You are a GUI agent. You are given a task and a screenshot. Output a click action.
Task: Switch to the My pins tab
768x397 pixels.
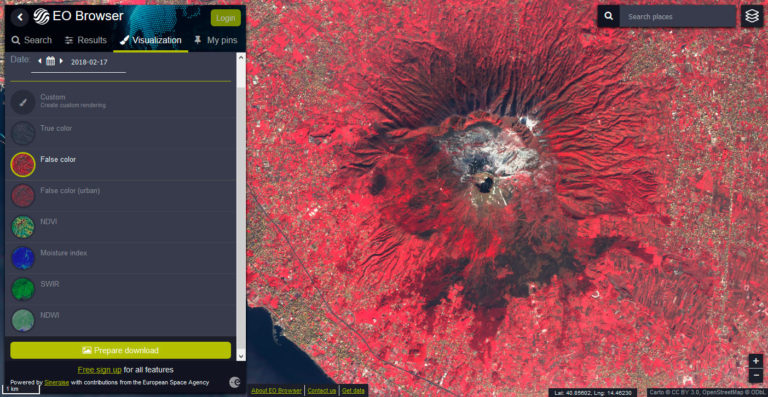(216, 40)
